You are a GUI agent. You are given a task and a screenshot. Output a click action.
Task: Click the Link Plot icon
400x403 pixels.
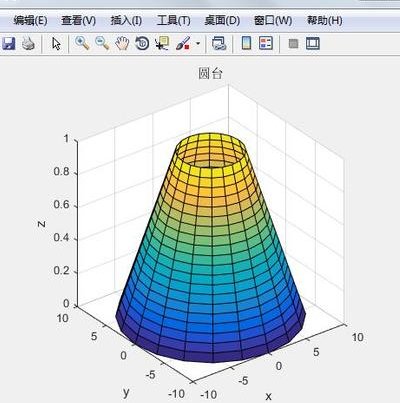tap(219, 43)
